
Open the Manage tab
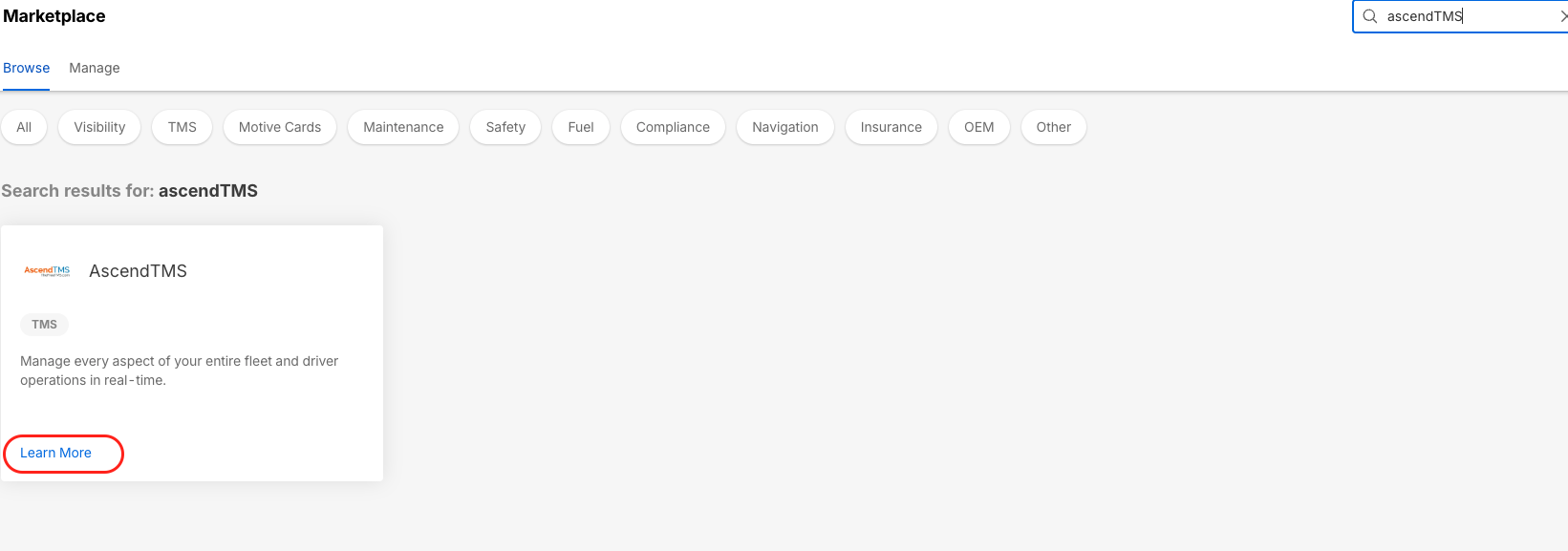click(x=95, y=68)
